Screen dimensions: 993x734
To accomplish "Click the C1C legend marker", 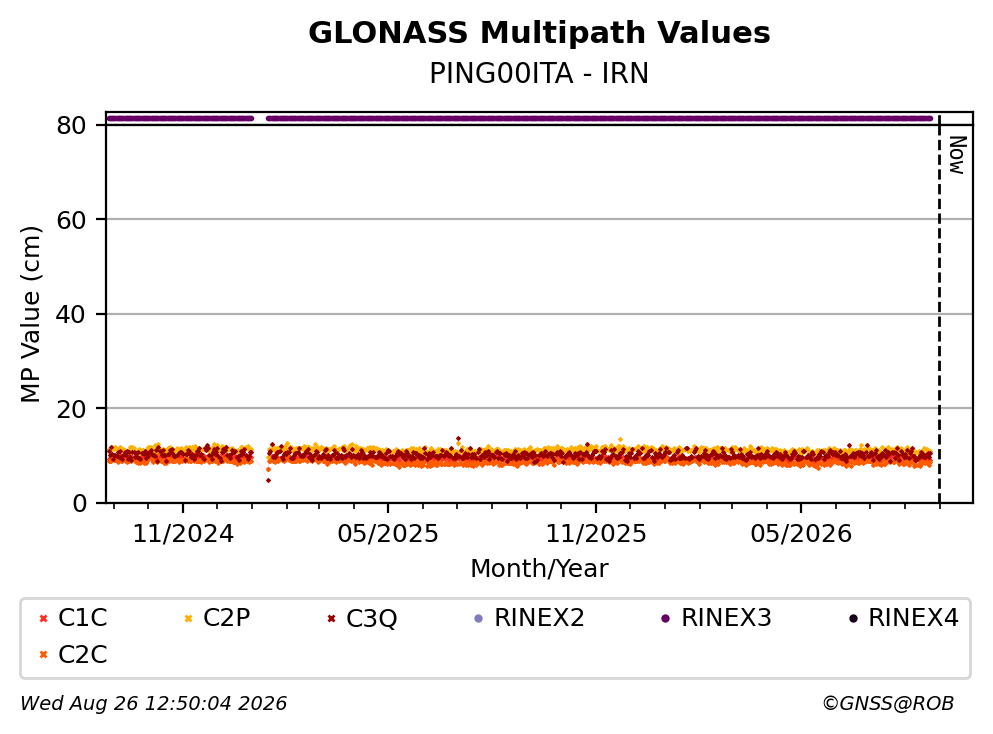I will pyautogui.click(x=44, y=618).
